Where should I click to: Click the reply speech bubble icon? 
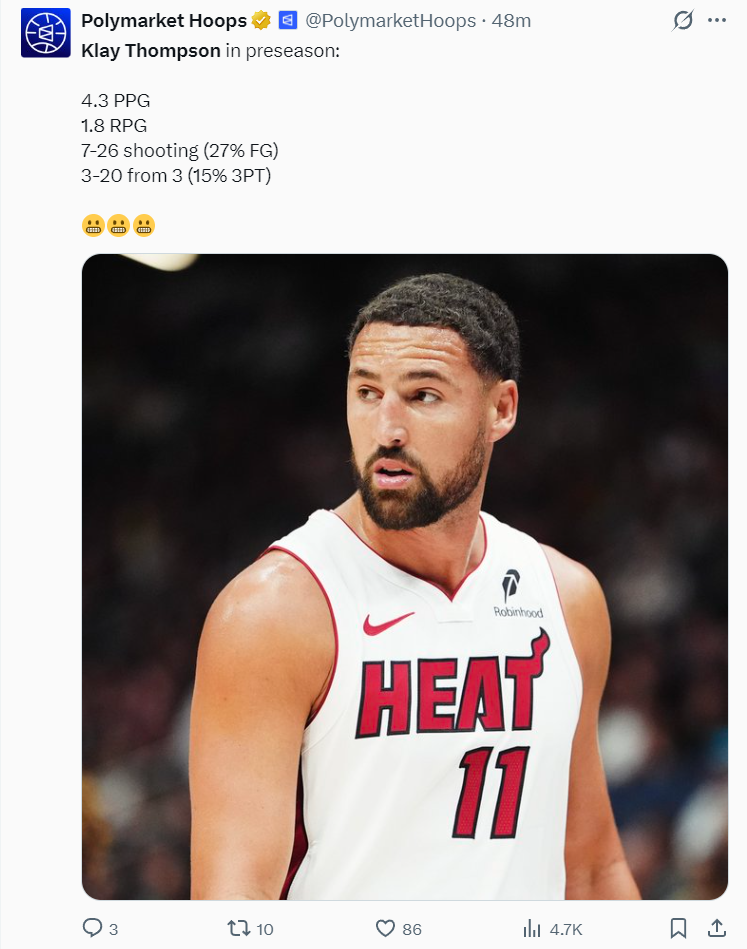(x=92, y=928)
